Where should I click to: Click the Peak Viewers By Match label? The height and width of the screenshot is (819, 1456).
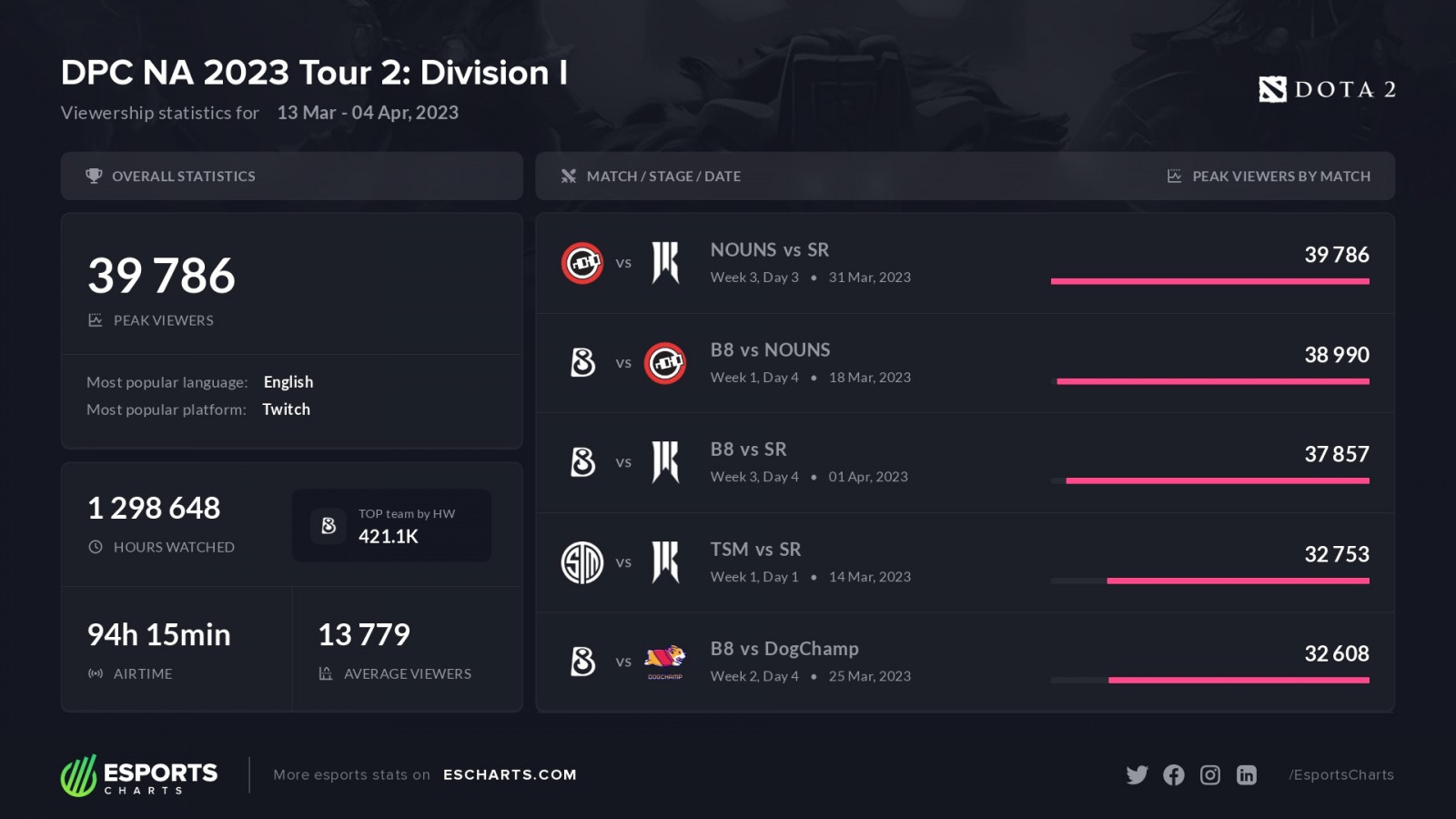(x=1280, y=176)
